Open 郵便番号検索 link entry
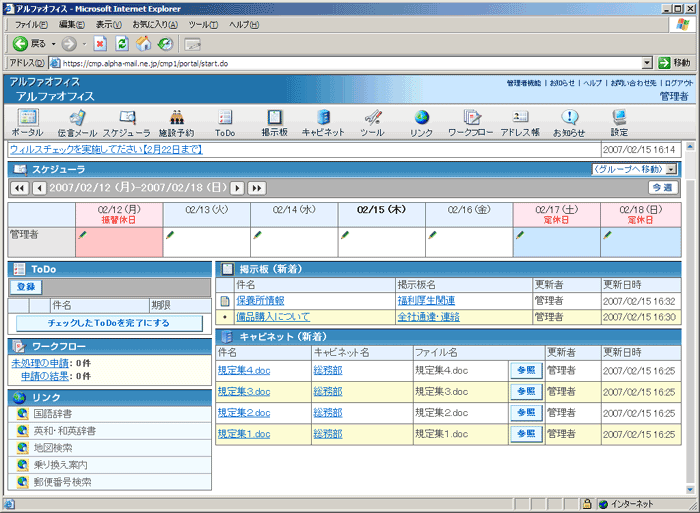The image size is (700, 513). pyautogui.click(x=62, y=482)
